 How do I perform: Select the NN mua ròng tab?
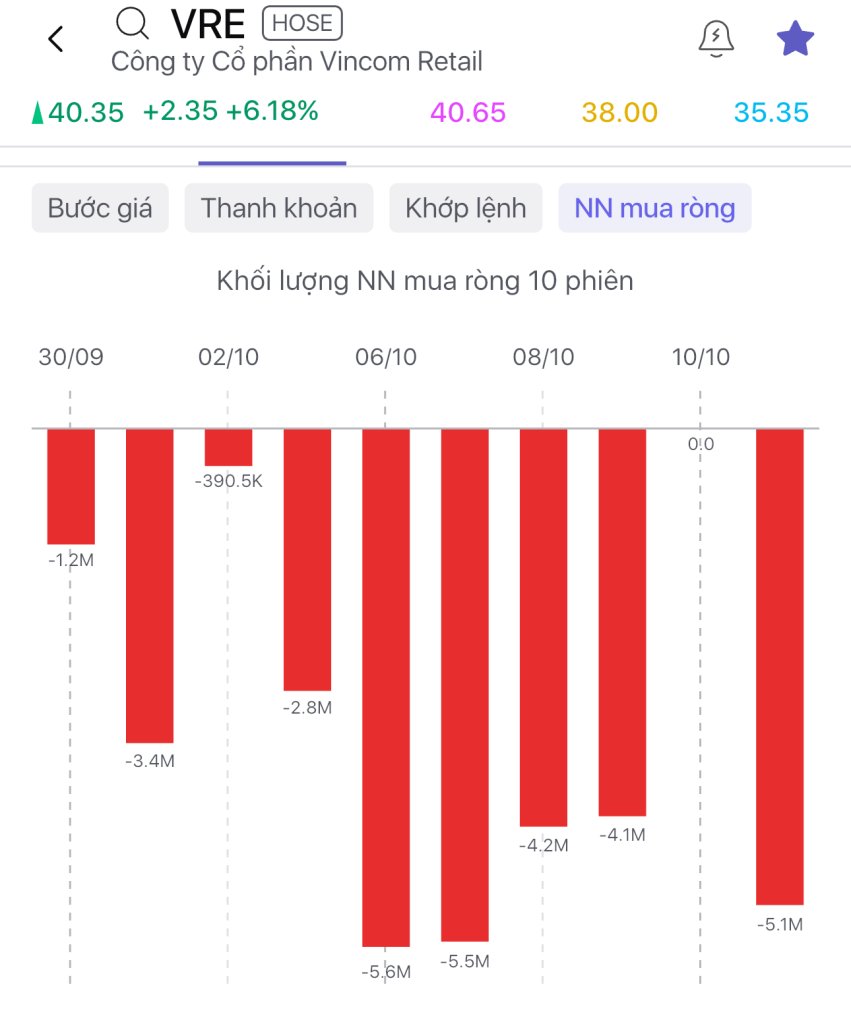[655, 208]
